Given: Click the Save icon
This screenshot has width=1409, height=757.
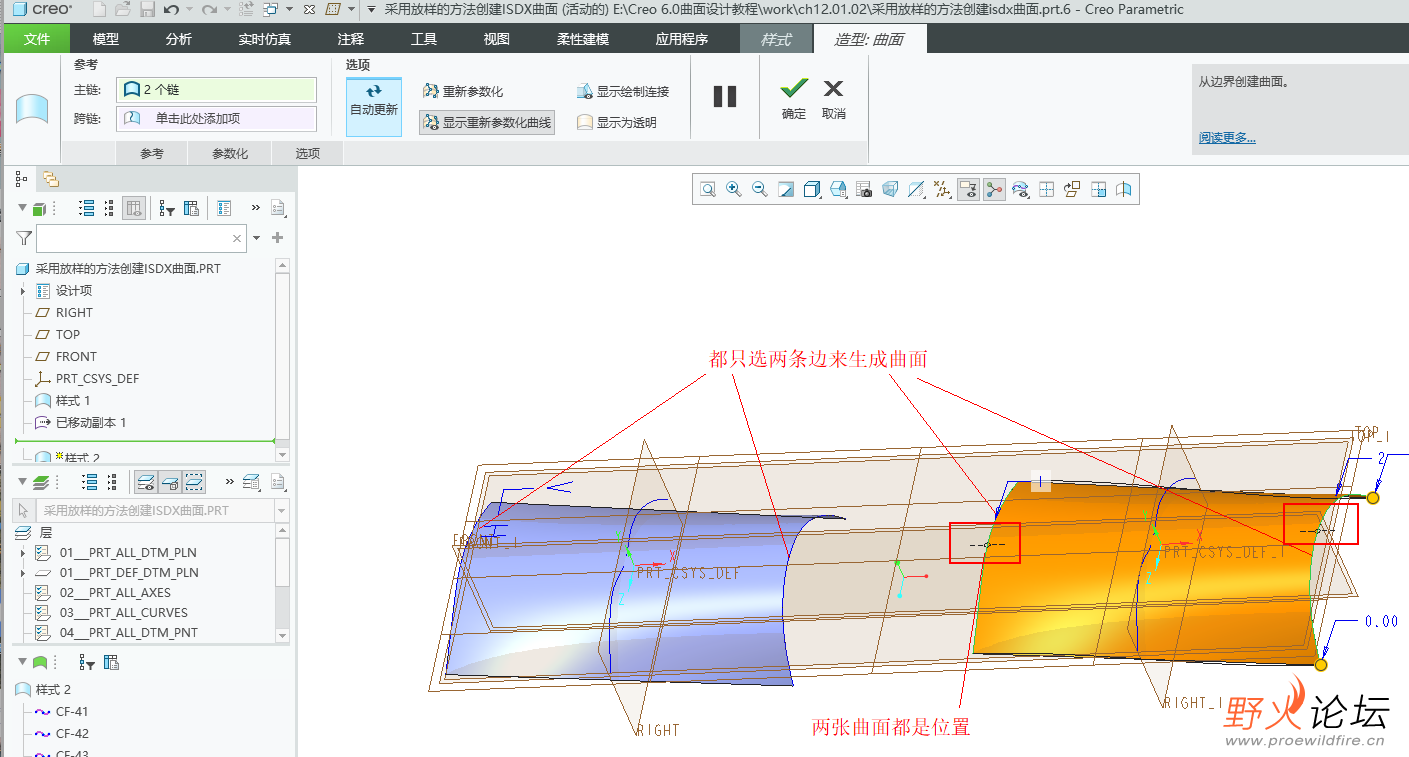Looking at the screenshot, I should point(147,10).
